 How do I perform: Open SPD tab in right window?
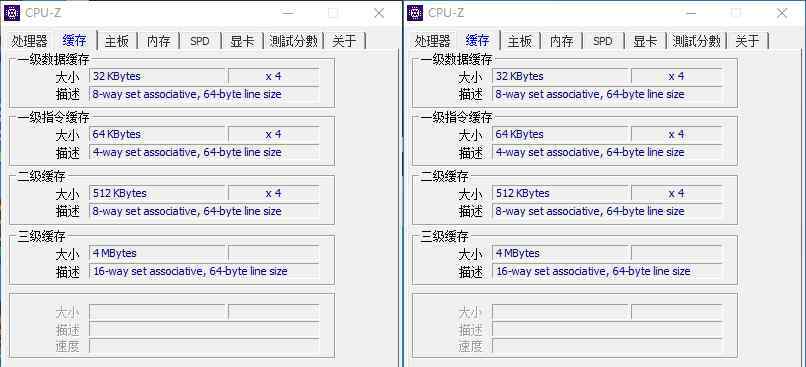coord(603,41)
